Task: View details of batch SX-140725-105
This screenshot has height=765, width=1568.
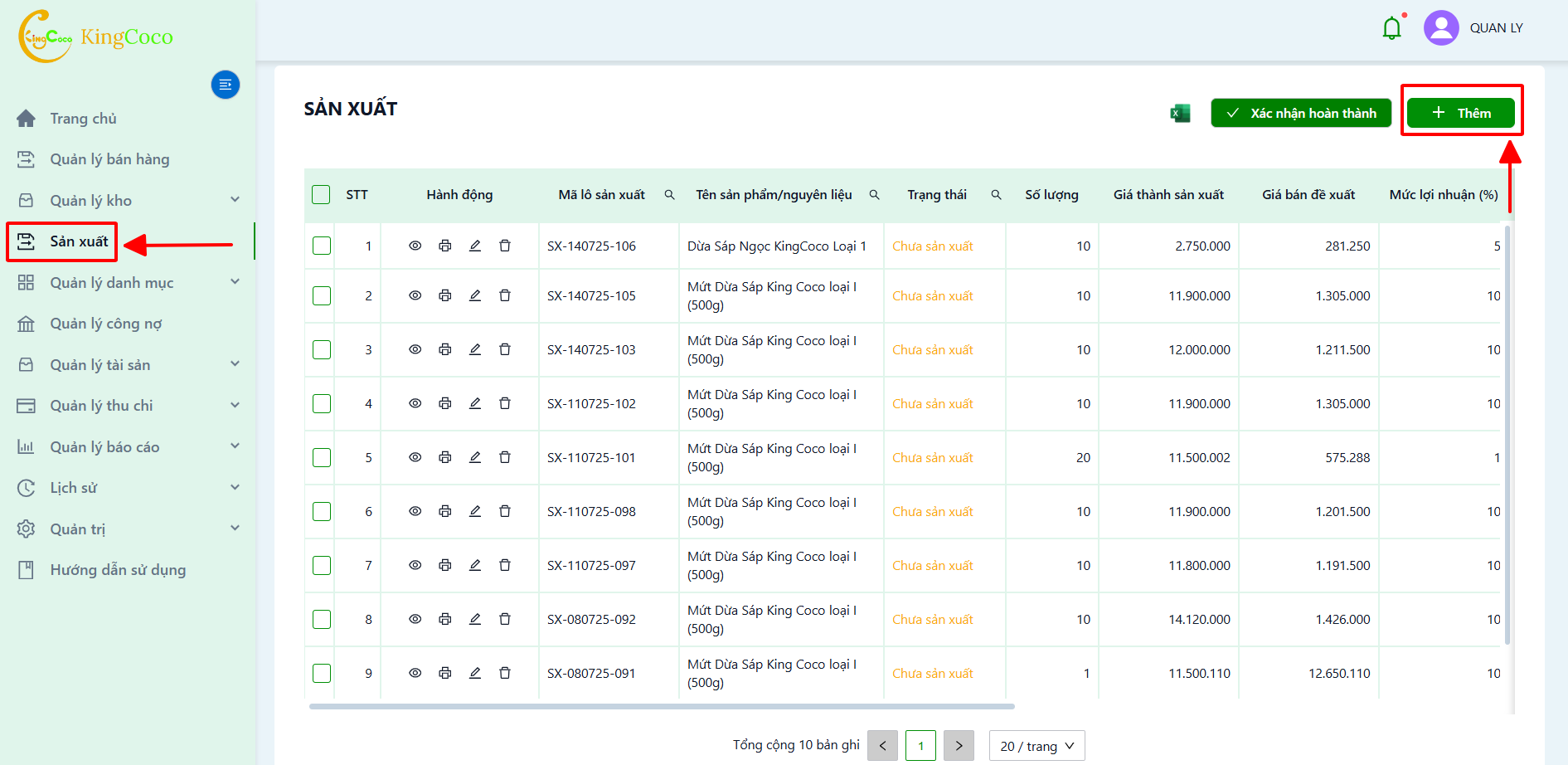Action: click(415, 295)
